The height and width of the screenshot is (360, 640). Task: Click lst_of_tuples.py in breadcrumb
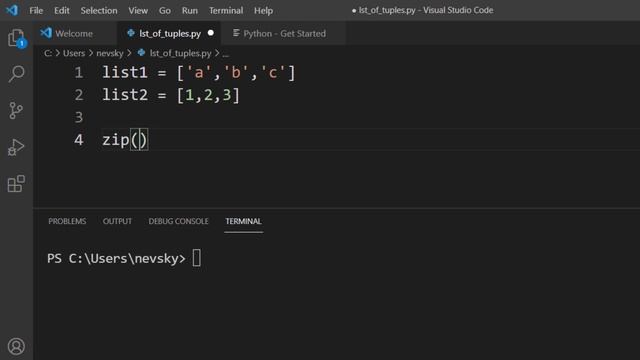coord(180,53)
